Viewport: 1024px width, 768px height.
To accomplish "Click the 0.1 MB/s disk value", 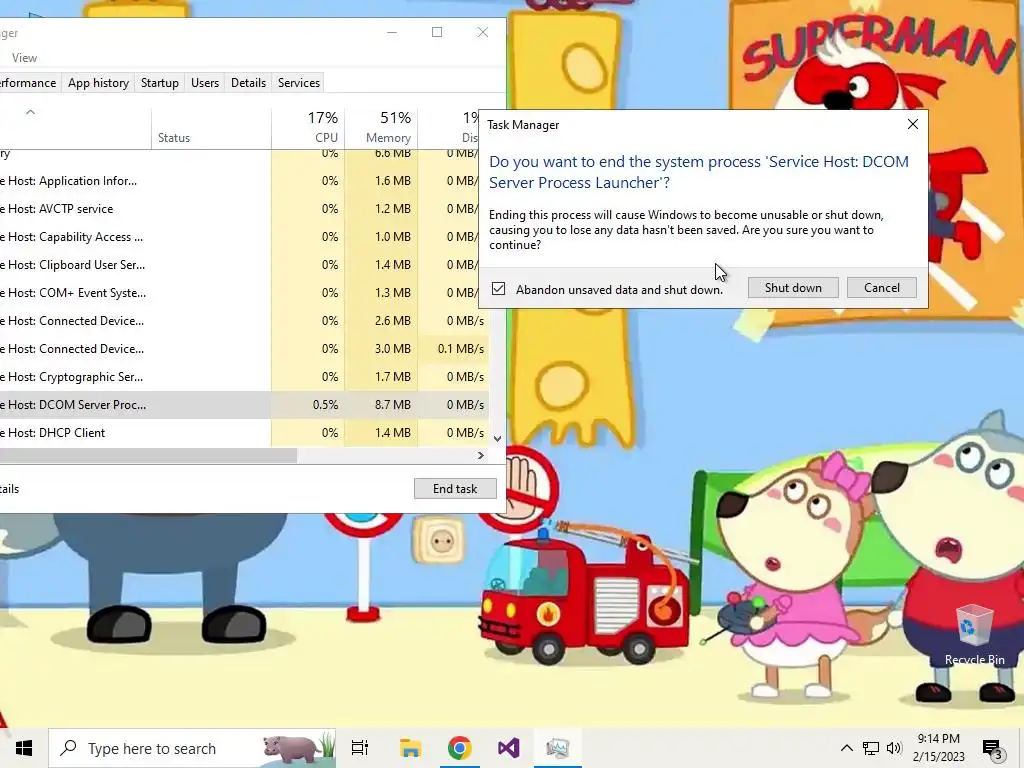I will click(x=460, y=349).
